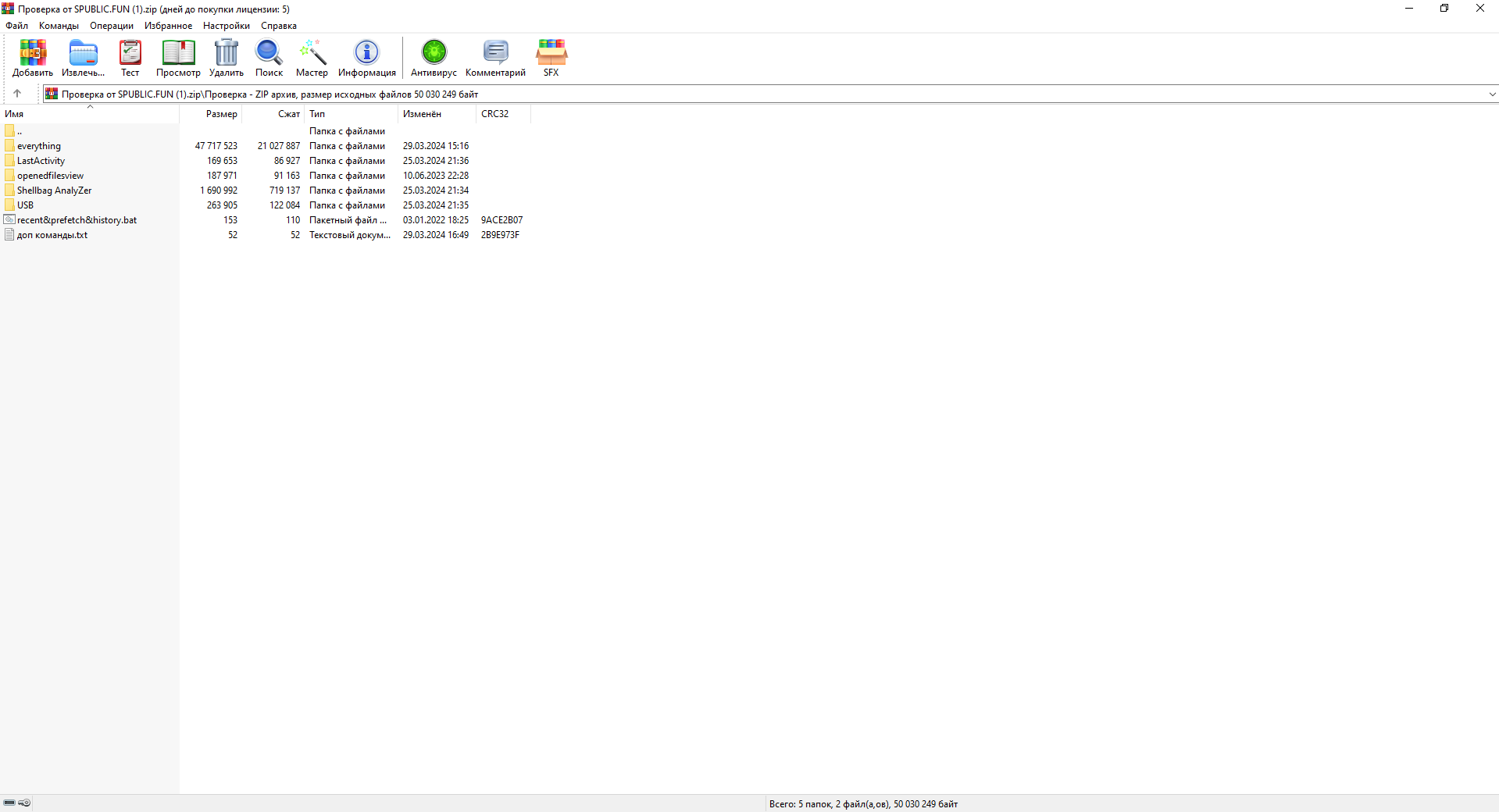Sort by the Изменён column header
The width and height of the screenshot is (1499, 812).
point(437,114)
